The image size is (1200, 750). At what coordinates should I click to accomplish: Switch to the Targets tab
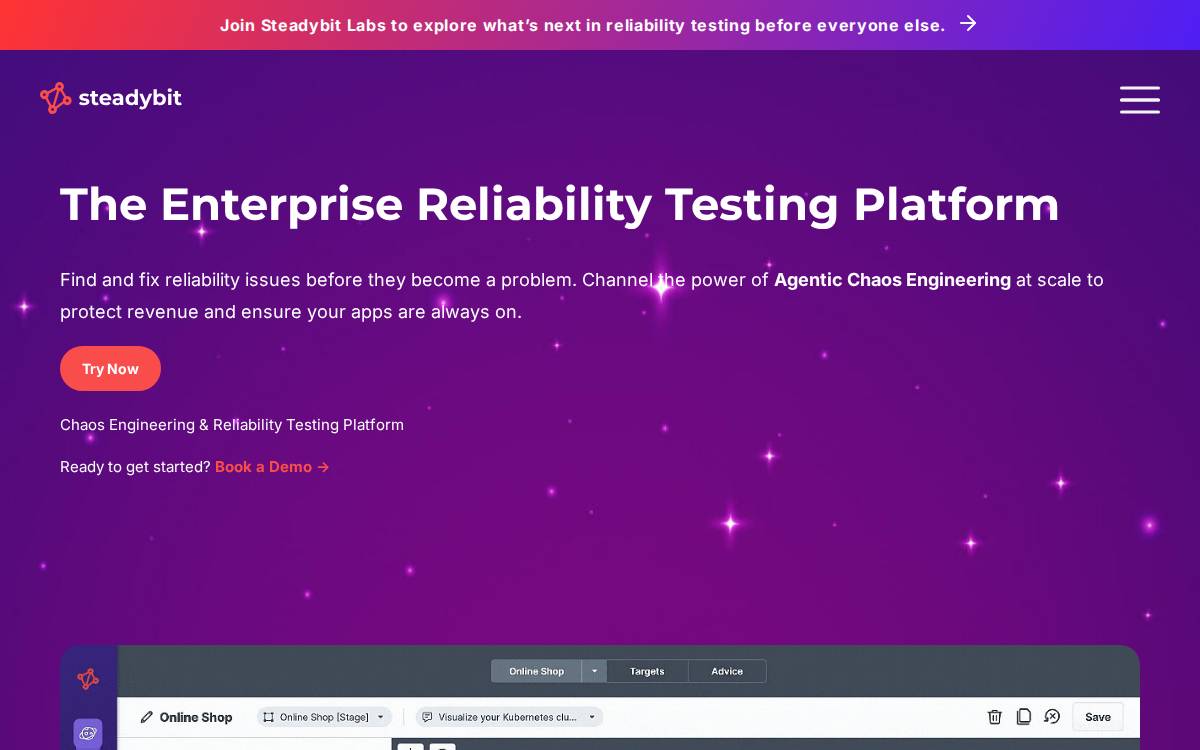pyautogui.click(x=647, y=671)
